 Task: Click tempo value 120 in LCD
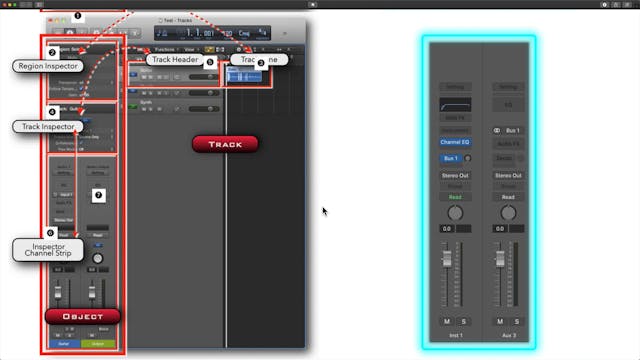[x=228, y=33]
